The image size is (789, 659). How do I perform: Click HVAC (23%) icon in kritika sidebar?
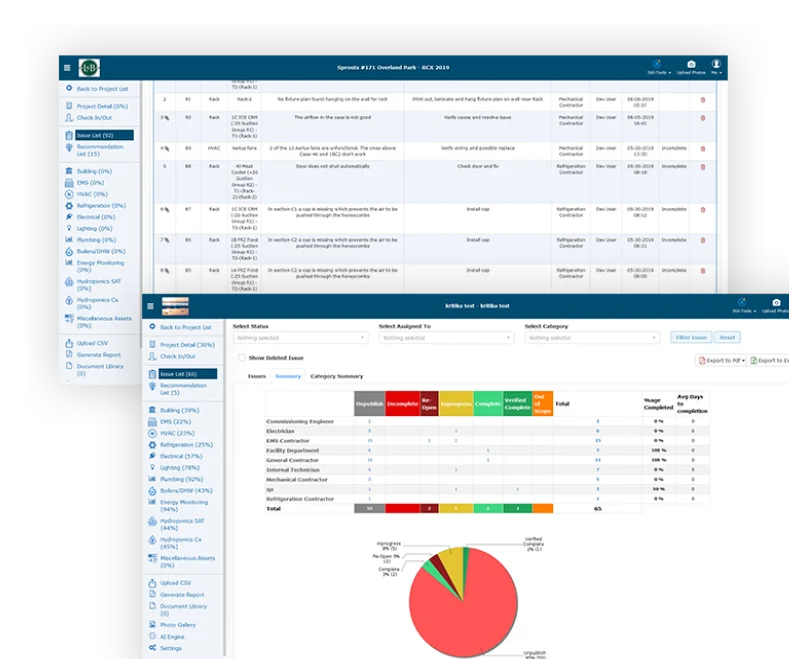[152, 433]
